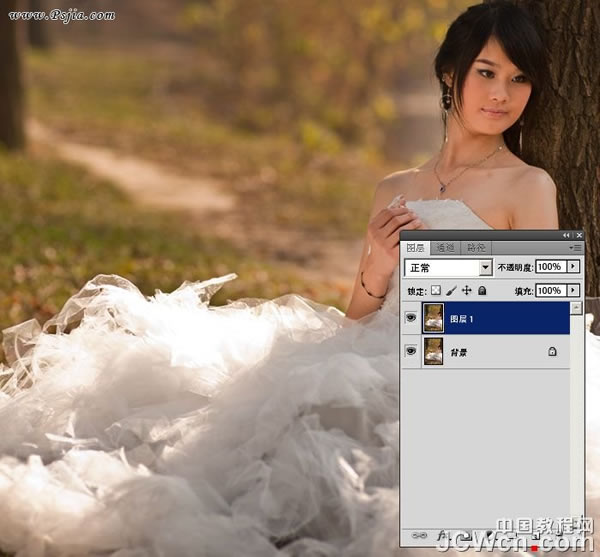Image resolution: width=600 pixels, height=557 pixels.
Task: Click the link layers icon
Action: tap(419, 536)
